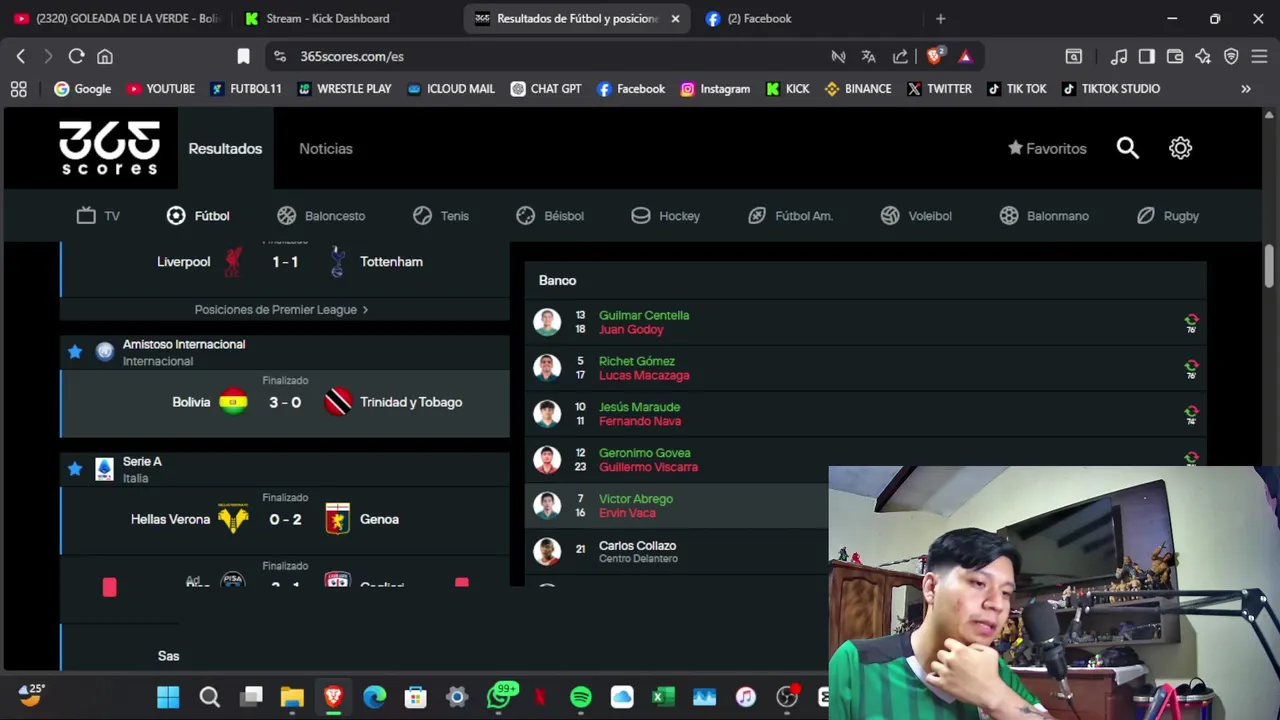Toggle the browser sidebar panel
Image resolution: width=1280 pixels, height=720 pixels.
1147,56
